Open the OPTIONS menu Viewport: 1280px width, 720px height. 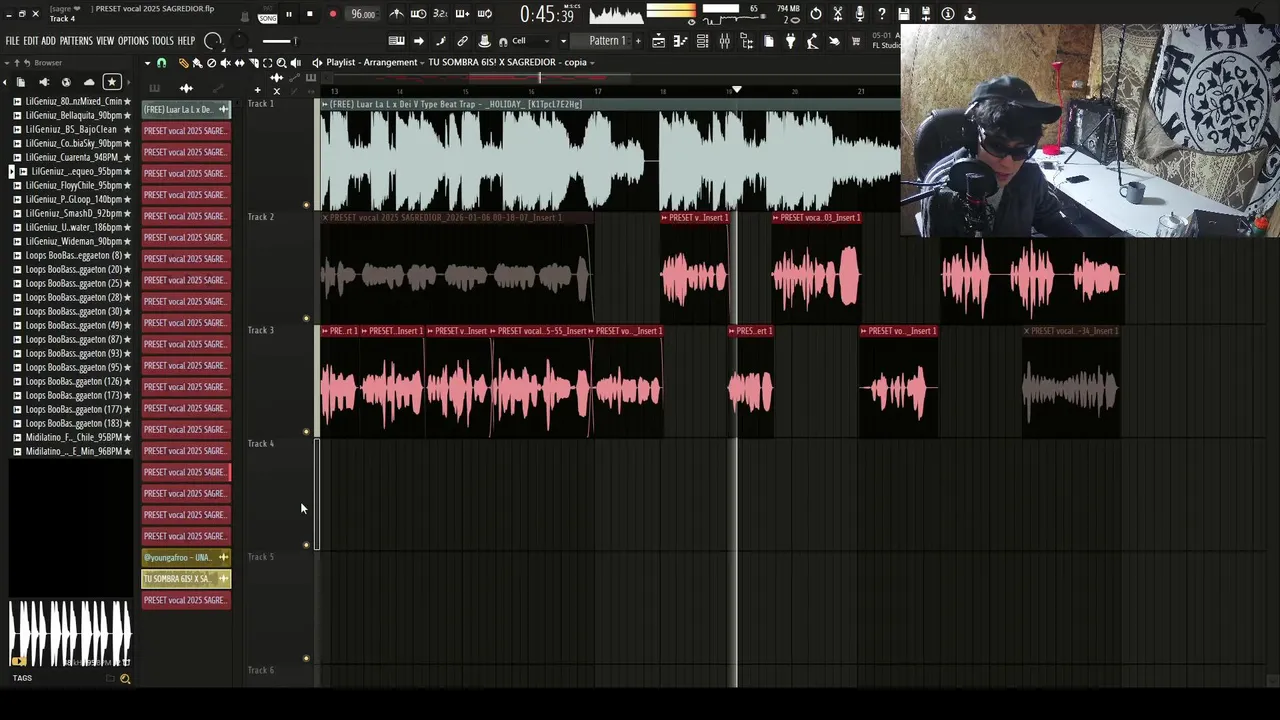(133, 41)
